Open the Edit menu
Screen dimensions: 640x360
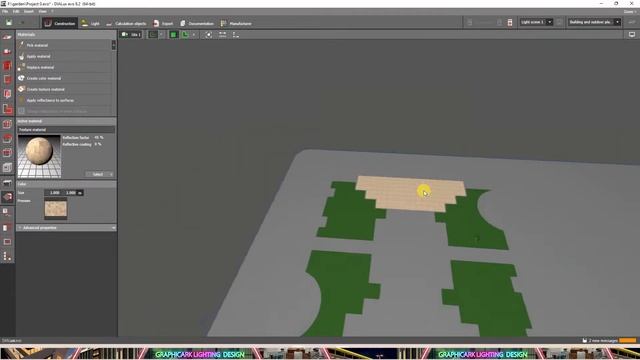[16, 11]
